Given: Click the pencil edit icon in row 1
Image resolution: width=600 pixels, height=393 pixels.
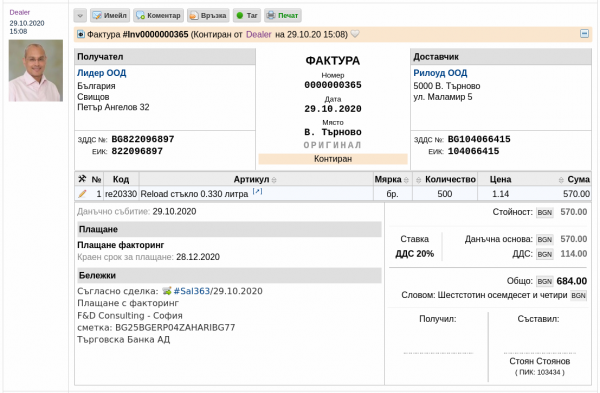Looking at the screenshot, I should coord(82,194).
